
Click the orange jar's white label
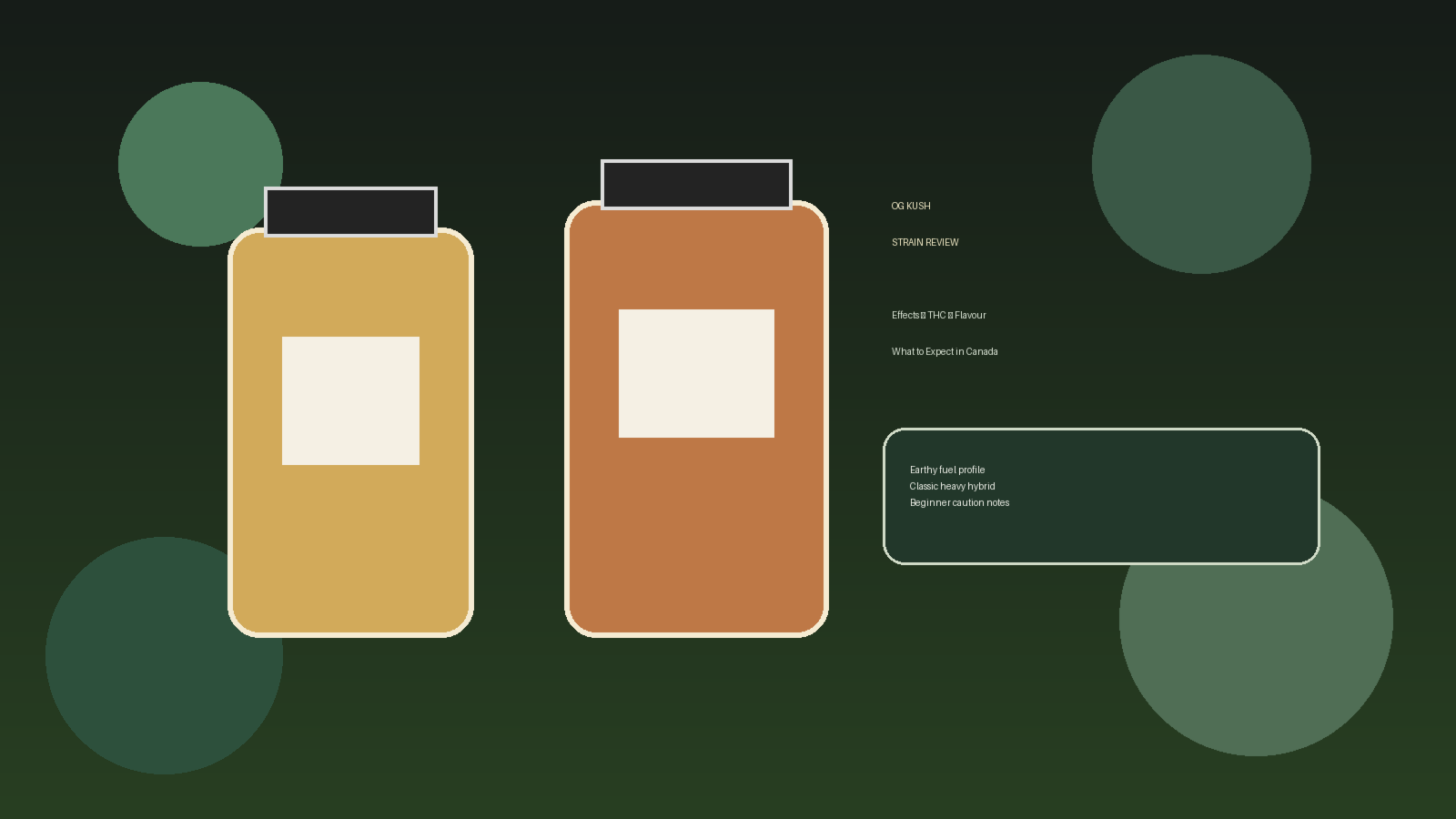click(696, 373)
